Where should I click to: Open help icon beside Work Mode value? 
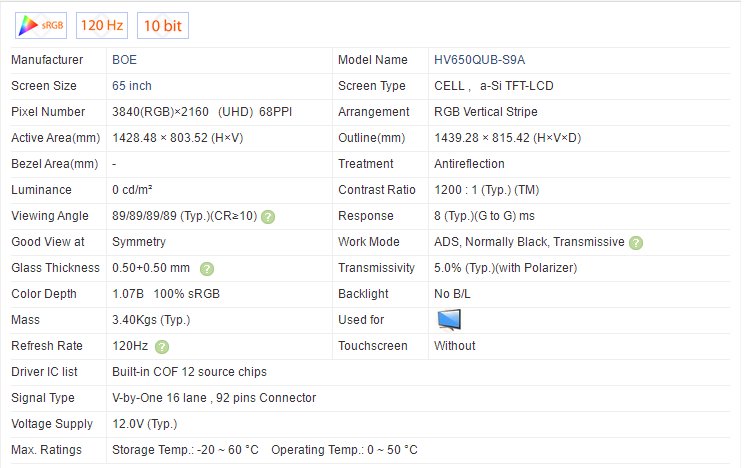(636, 242)
